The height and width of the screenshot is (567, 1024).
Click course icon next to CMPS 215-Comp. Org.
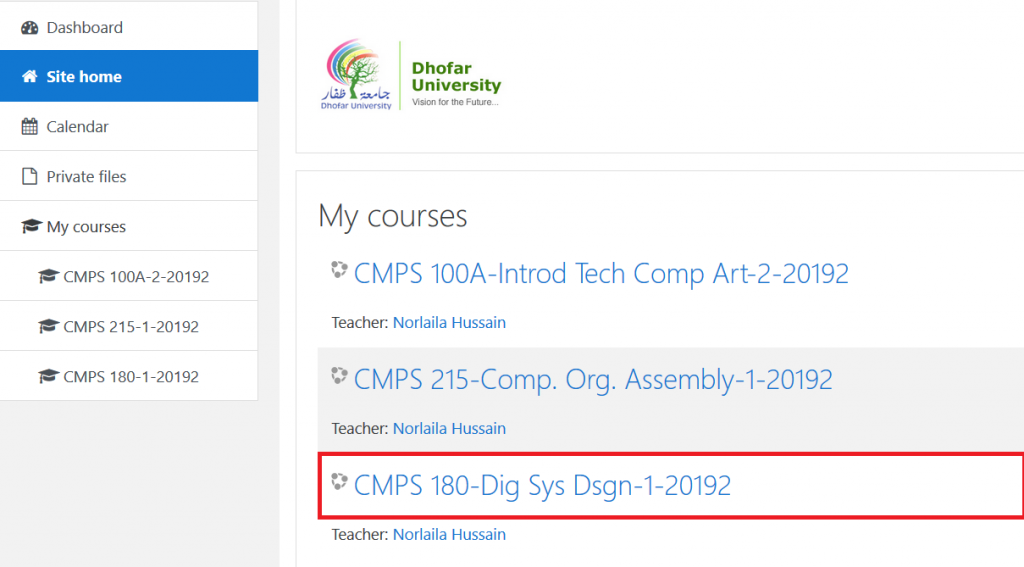click(339, 376)
